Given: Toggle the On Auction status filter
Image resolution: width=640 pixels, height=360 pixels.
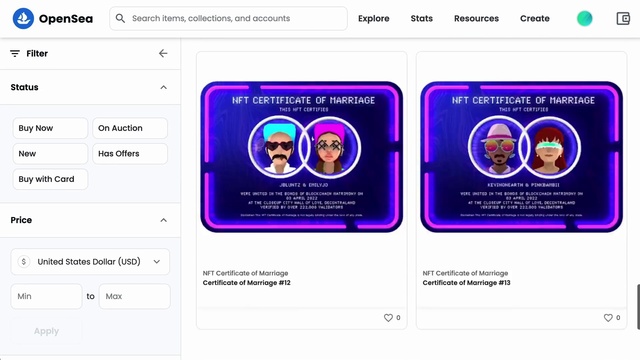Looking at the screenshot, I should [x=130, y=128].
